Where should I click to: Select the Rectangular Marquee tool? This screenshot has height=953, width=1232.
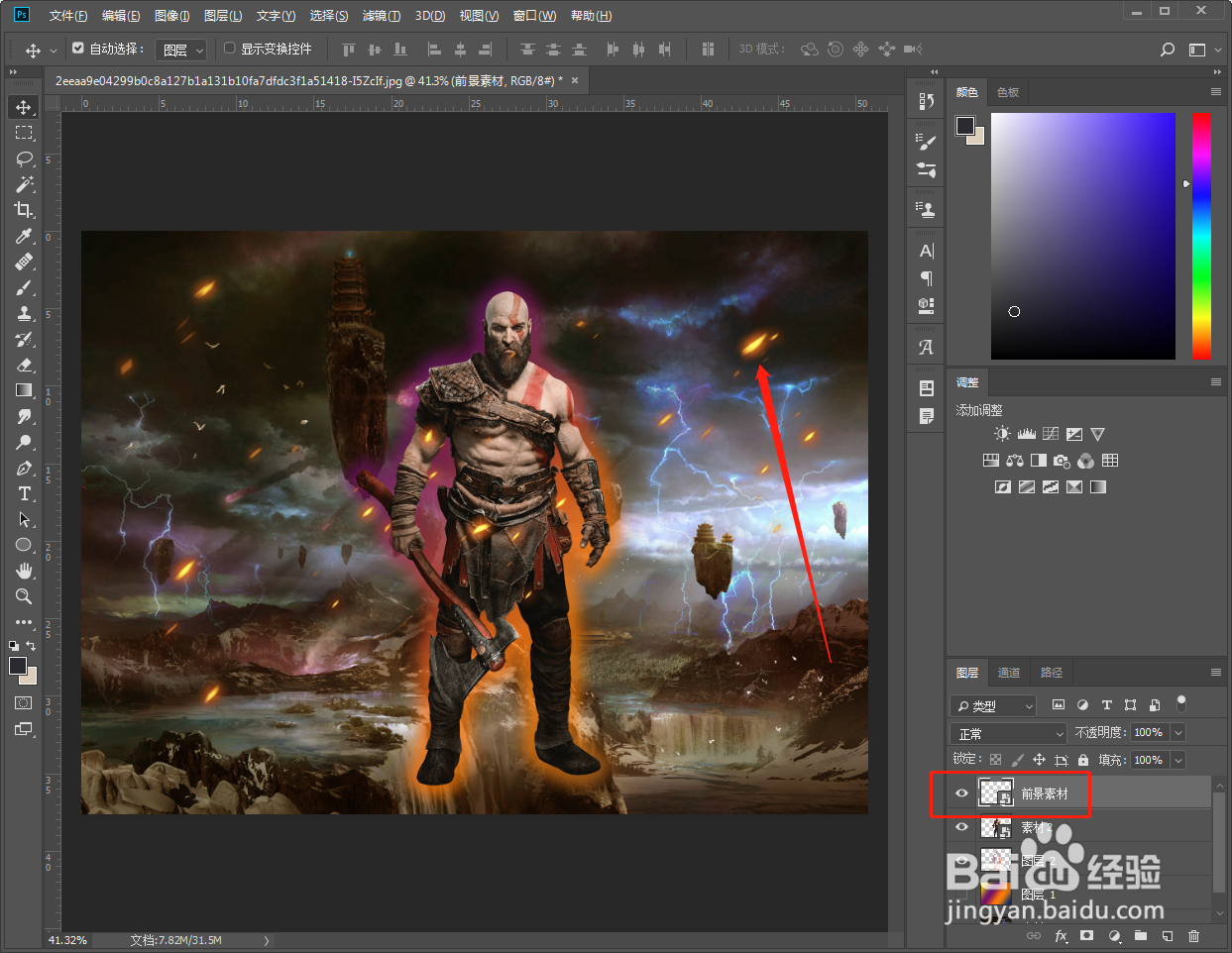pyautogui.click(x=24, y=133)
